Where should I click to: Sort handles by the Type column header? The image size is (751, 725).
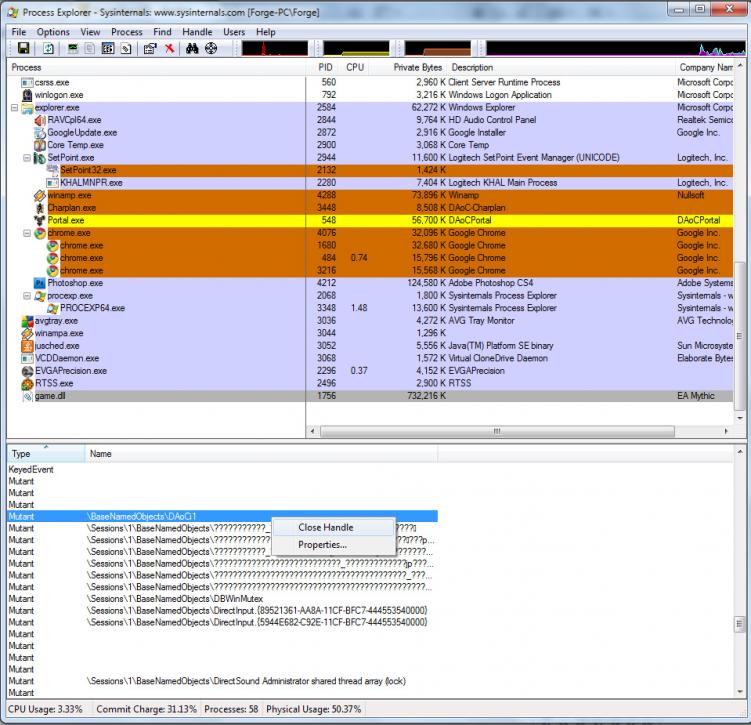pos(46,454)
